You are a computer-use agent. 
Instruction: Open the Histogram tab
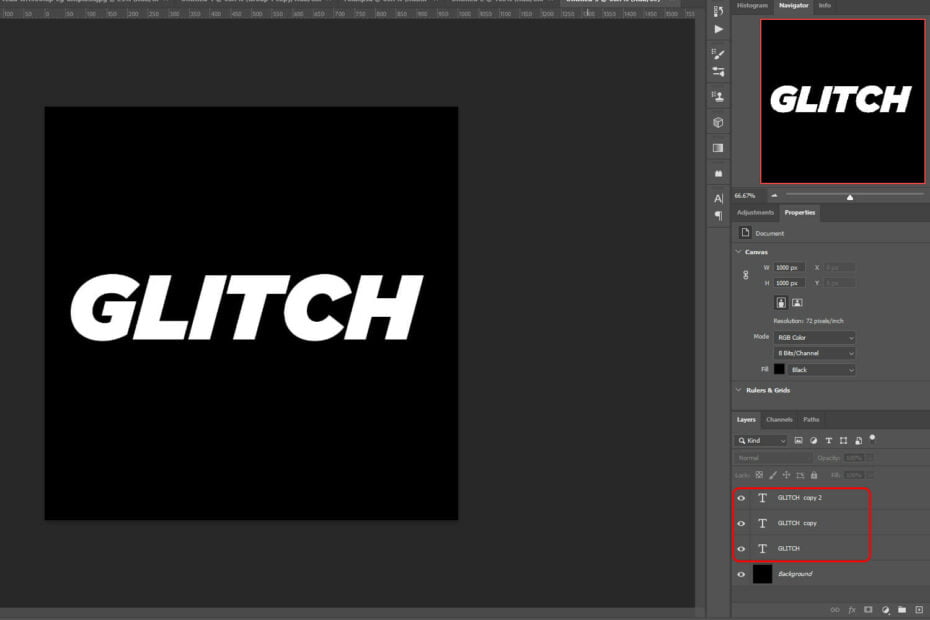(752, 5)
